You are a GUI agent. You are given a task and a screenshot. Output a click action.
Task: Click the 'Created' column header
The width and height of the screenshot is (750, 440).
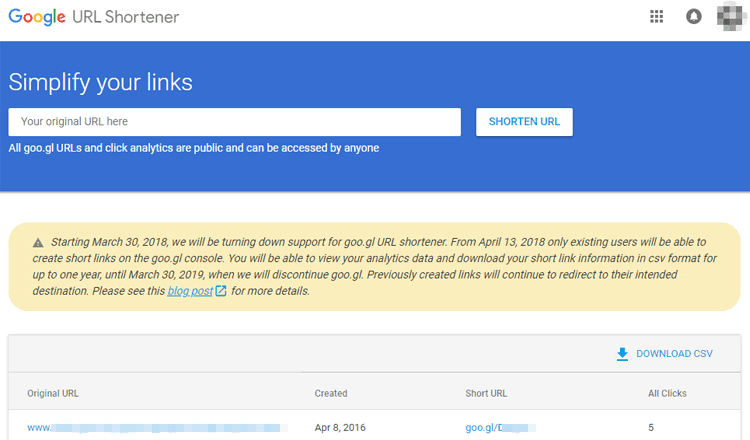click(331, 394)
